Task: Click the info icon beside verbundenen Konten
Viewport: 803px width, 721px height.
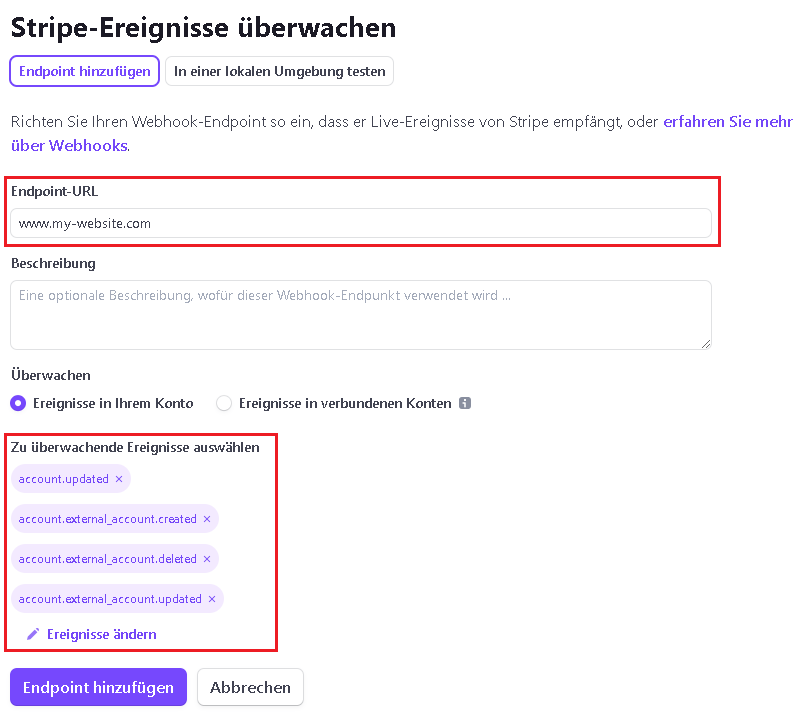Action: click(x=464, y=404)
